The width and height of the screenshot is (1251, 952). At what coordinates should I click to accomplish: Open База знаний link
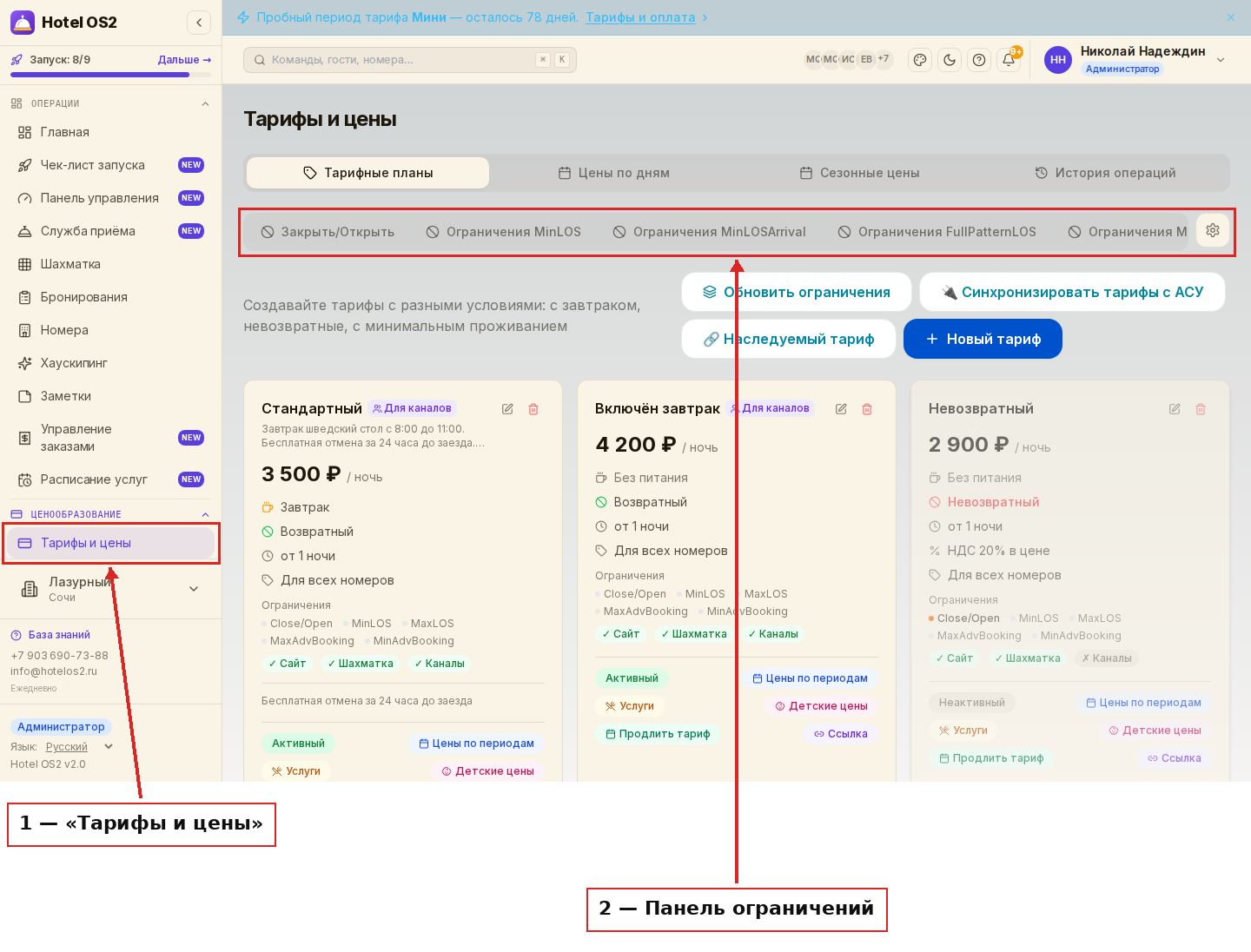(50, 635)
